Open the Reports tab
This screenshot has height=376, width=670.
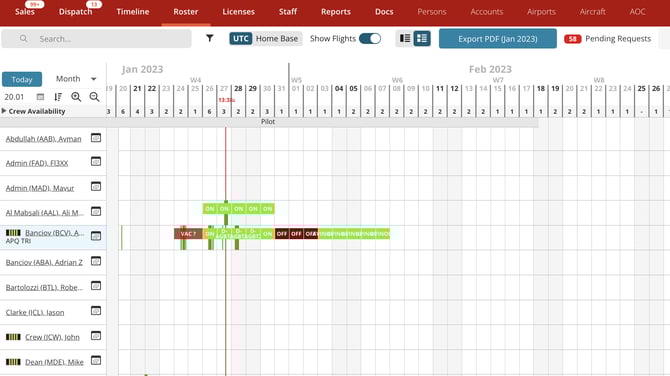coord(336,12)
